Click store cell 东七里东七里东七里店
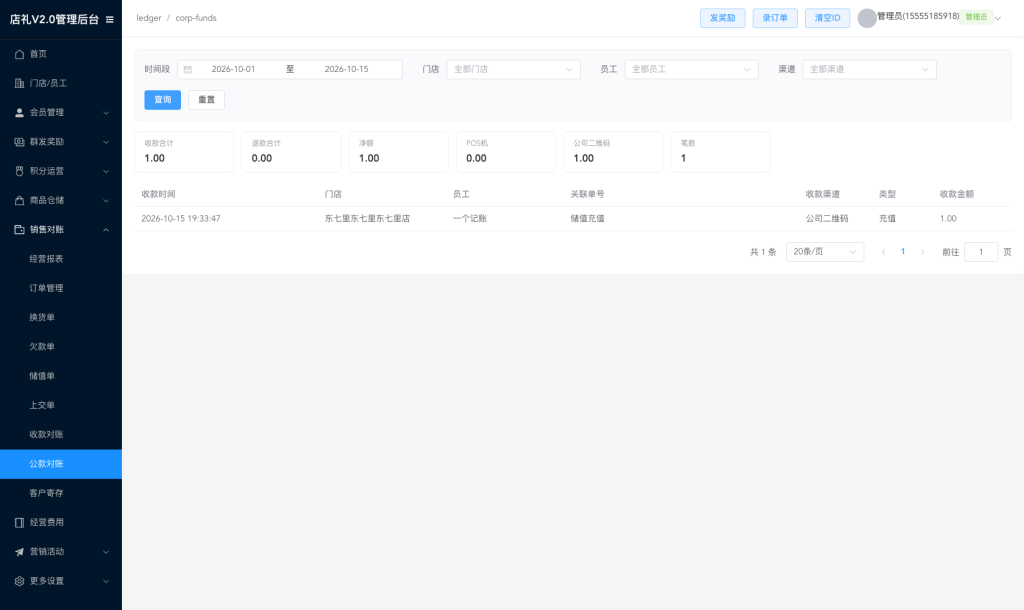 [x=367, y=219]
